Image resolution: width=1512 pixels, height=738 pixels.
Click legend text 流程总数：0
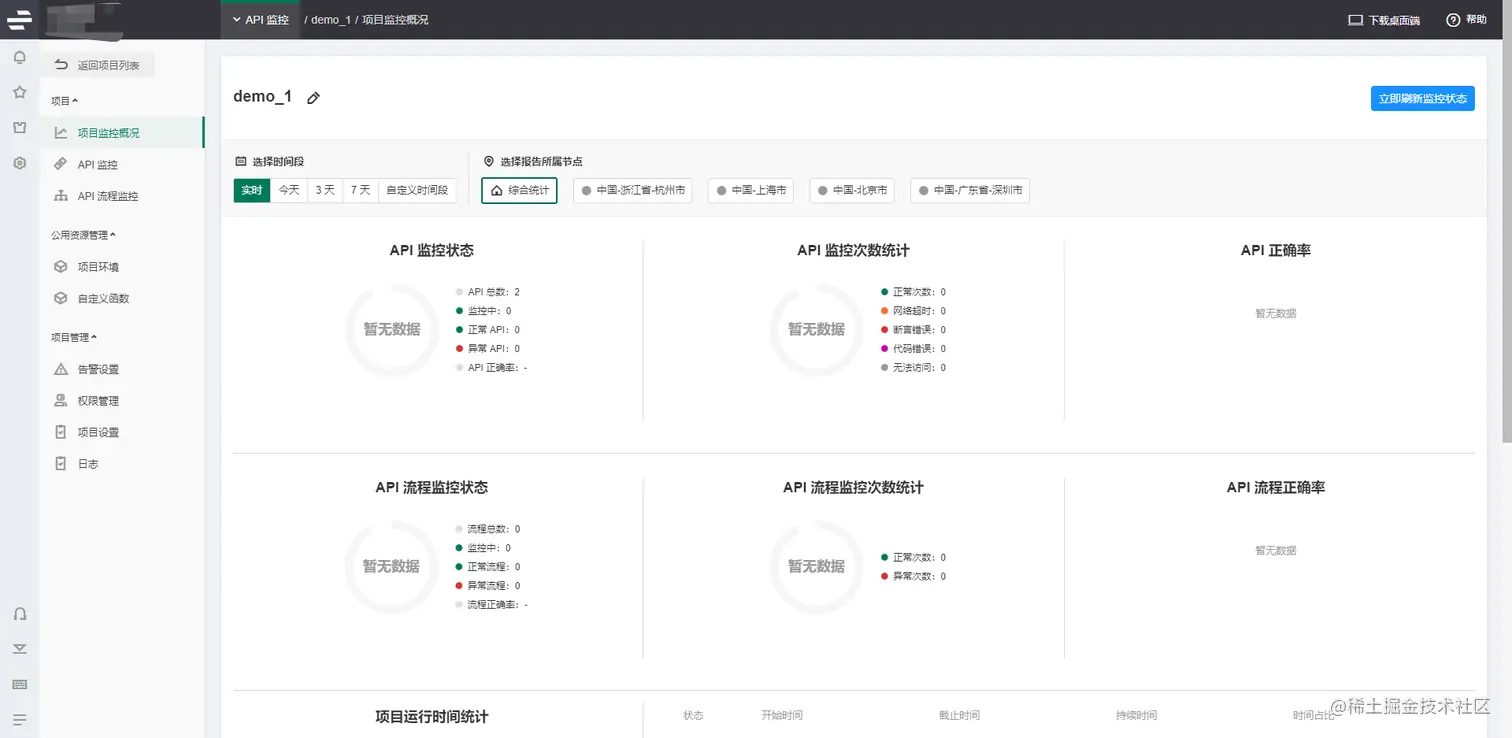[494, 529]
